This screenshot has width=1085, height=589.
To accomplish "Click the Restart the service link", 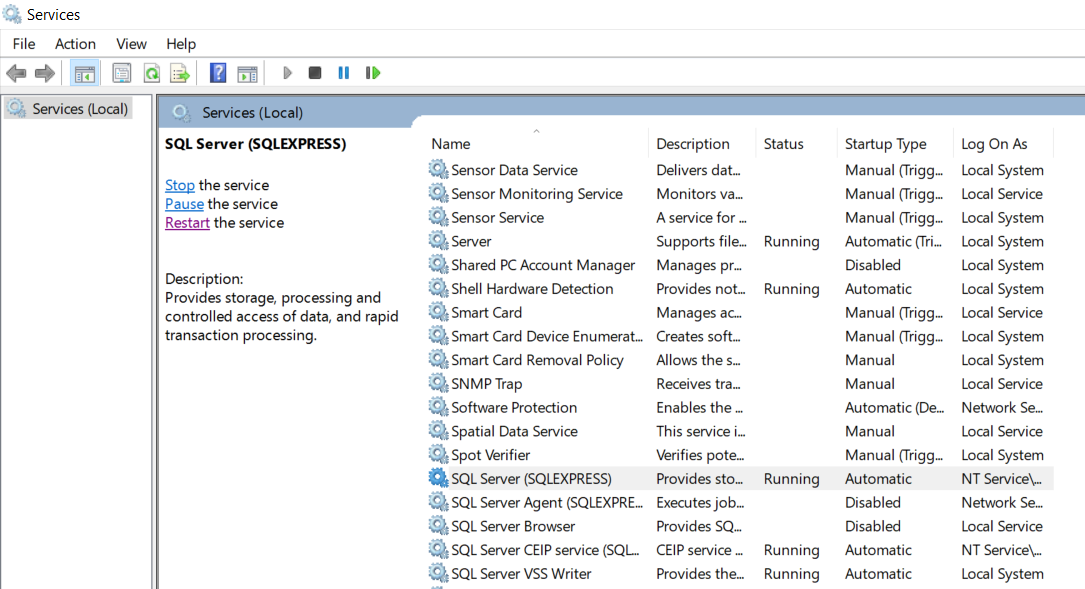I will tap(187, 223).
